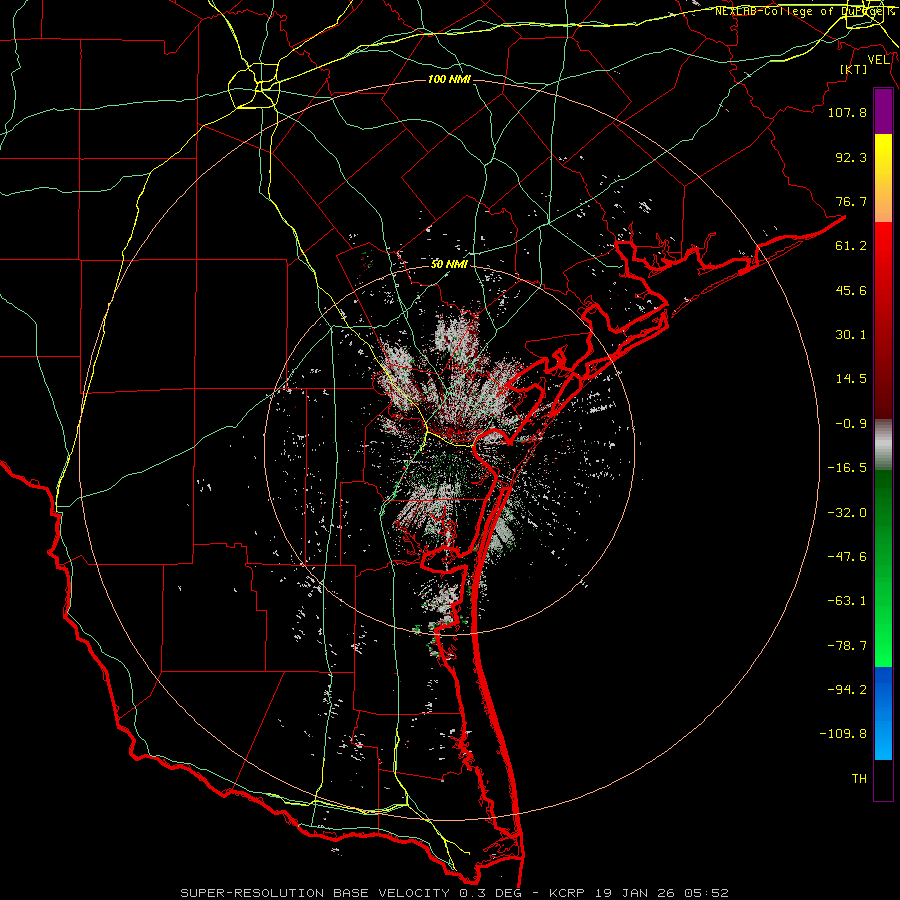Select the -47.6 legend value
This screenshot has height=900, width=900.
coord(847,557)
